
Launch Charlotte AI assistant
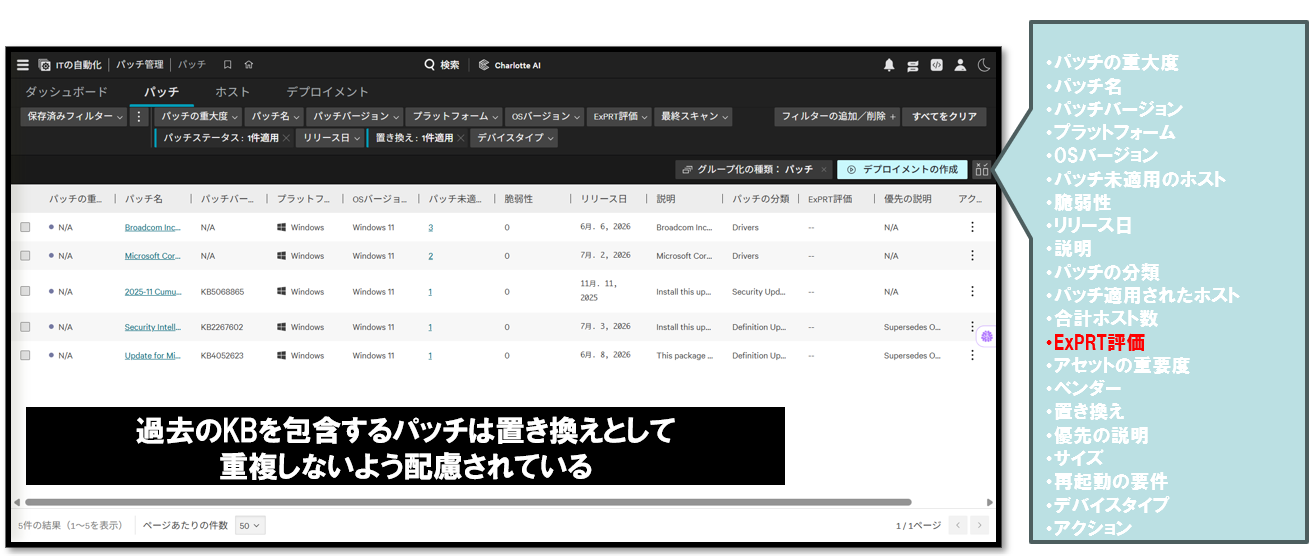click(510, 65)
